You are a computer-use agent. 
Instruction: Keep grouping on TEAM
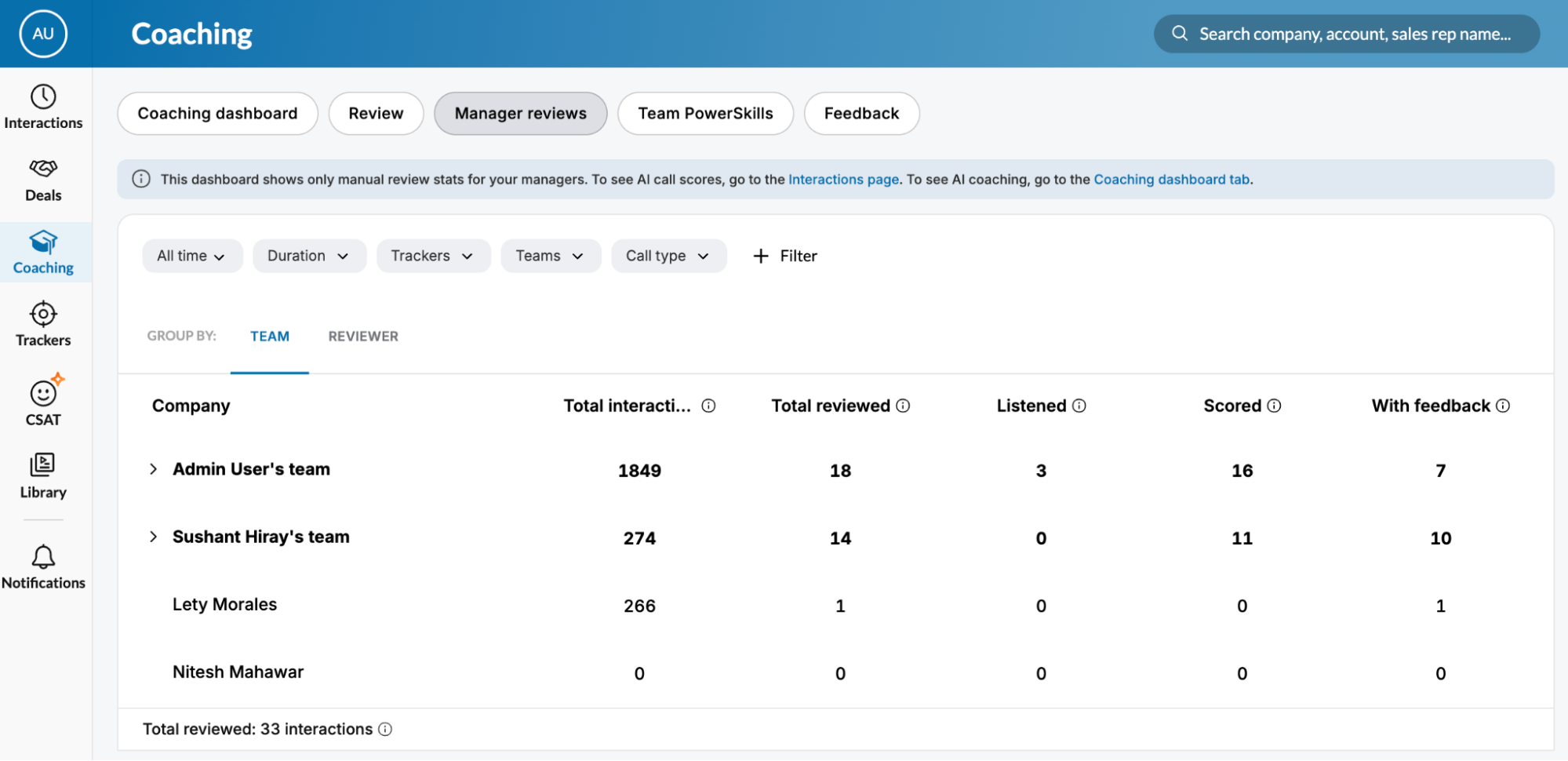coord(270,336)
